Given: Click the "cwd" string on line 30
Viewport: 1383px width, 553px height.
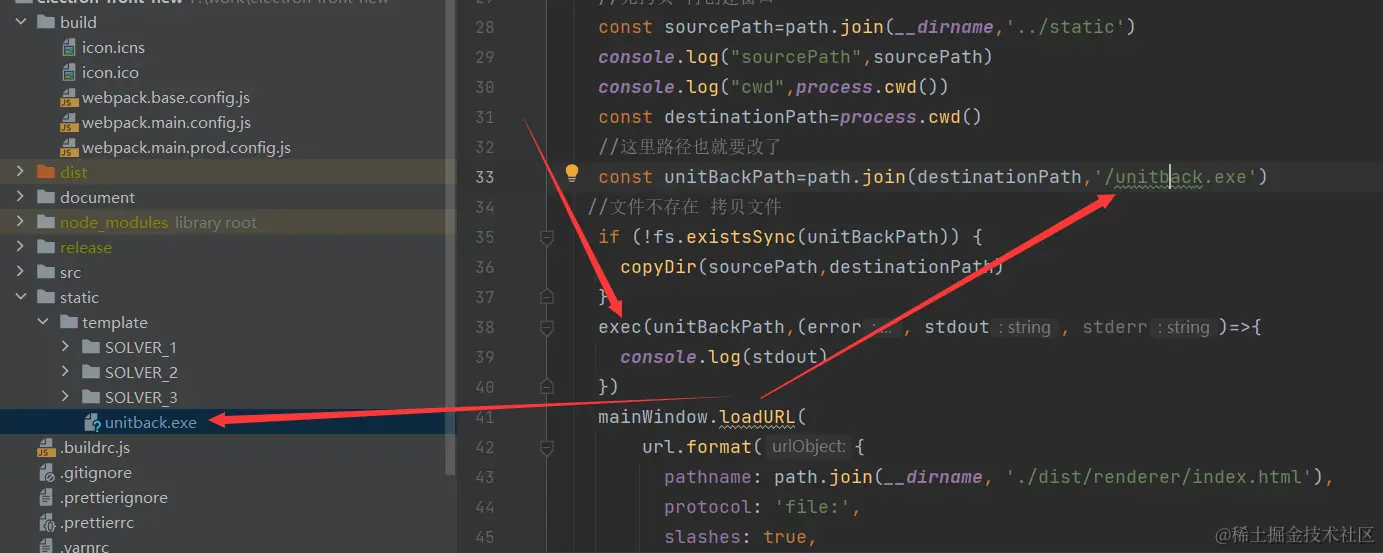Looking at the screenshot, I should (757, 87).
